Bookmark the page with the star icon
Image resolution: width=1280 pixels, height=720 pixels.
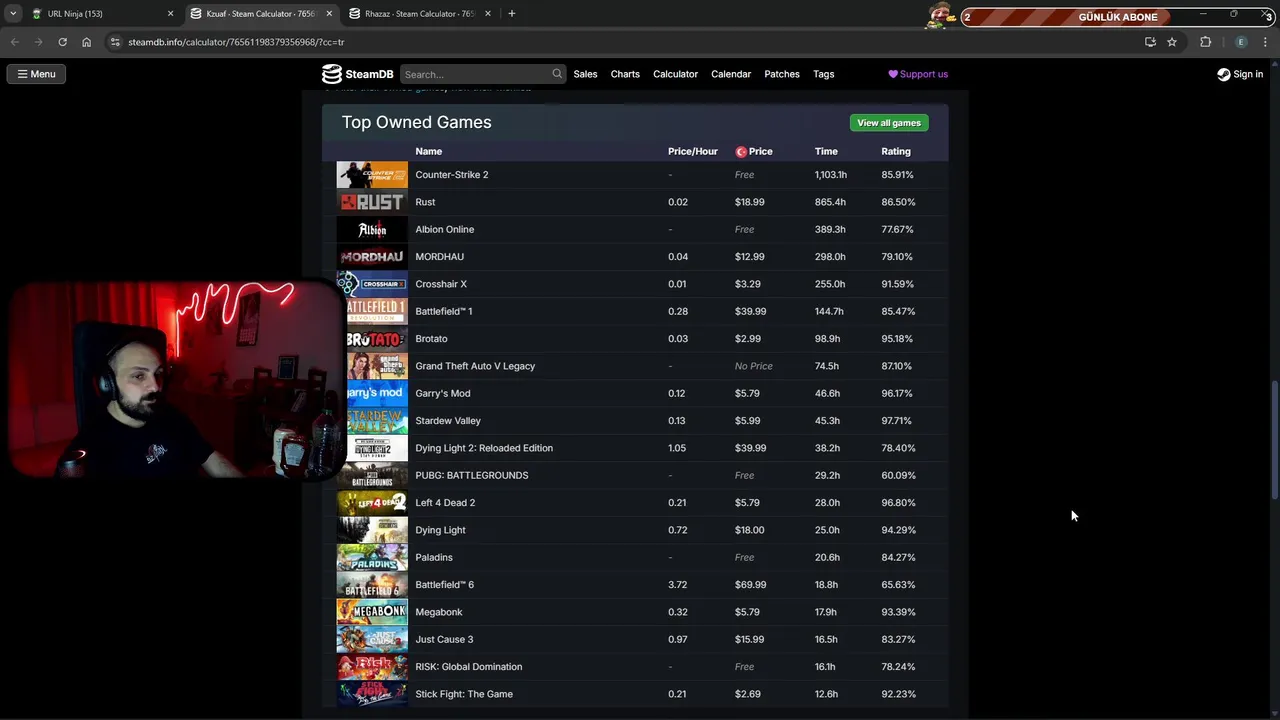(x=1172, y=42)
